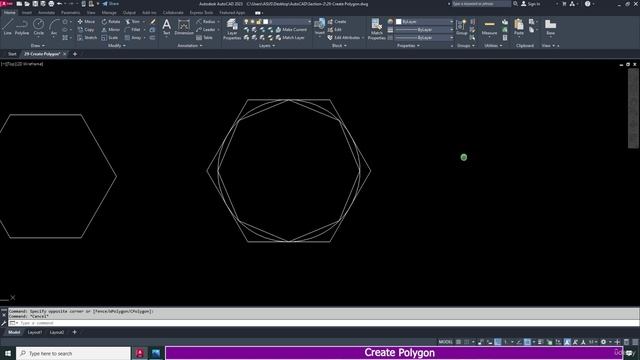Expand the Annotation panel
Screen dimensions: 640x360
point(190,46)
